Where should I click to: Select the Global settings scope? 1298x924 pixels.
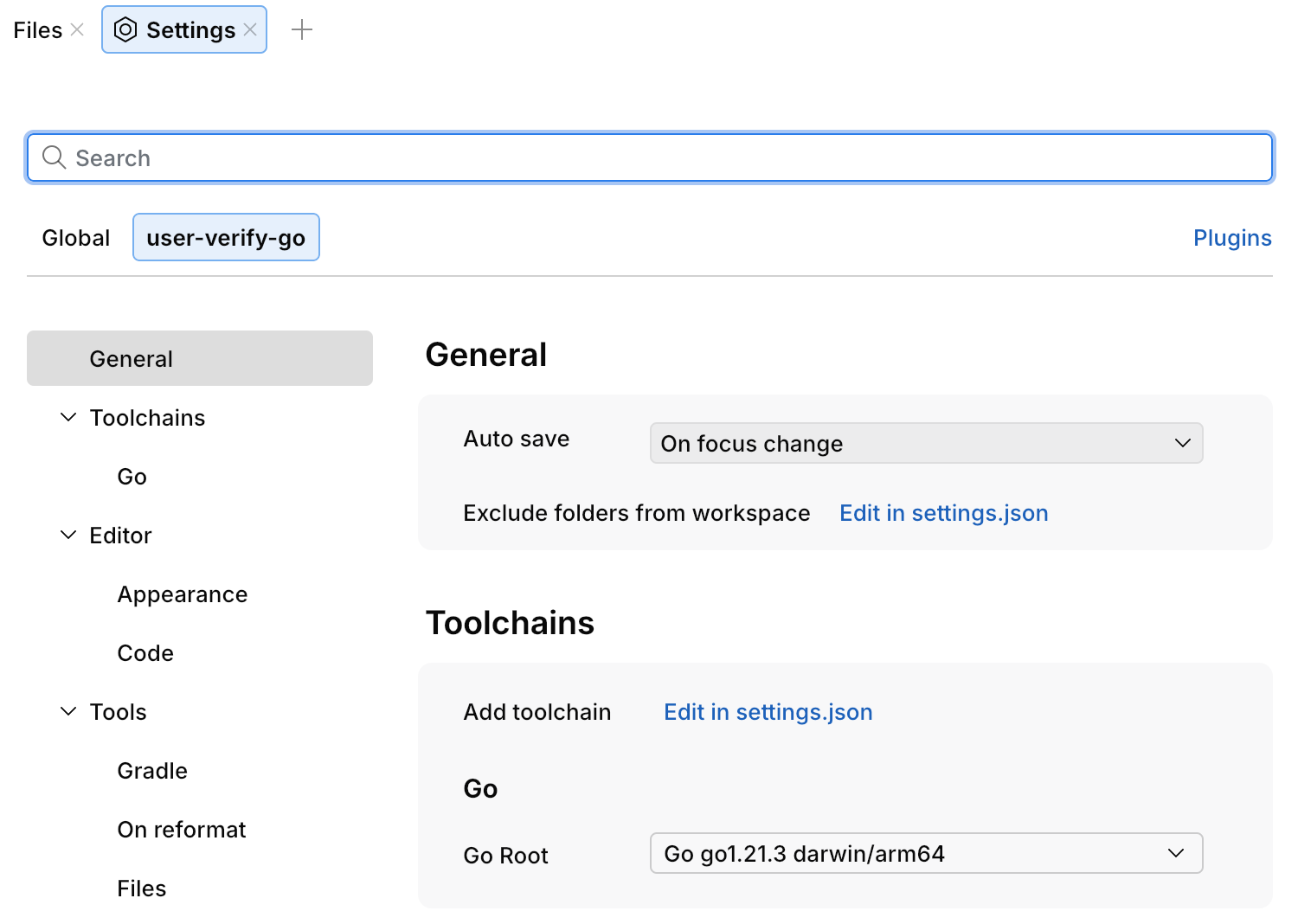pos(75,237)
